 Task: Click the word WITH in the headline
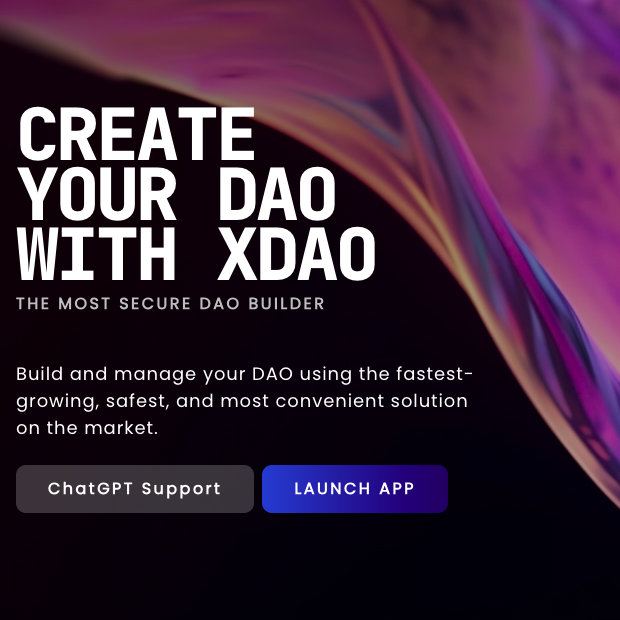coord(96,253)
